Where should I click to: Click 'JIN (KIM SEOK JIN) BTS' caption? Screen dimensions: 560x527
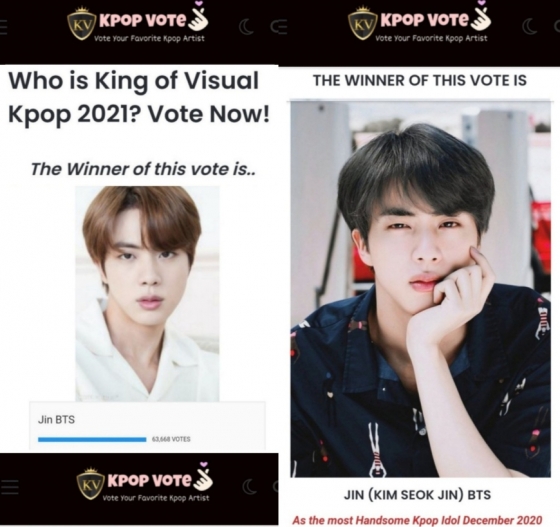tap(418, 495)
